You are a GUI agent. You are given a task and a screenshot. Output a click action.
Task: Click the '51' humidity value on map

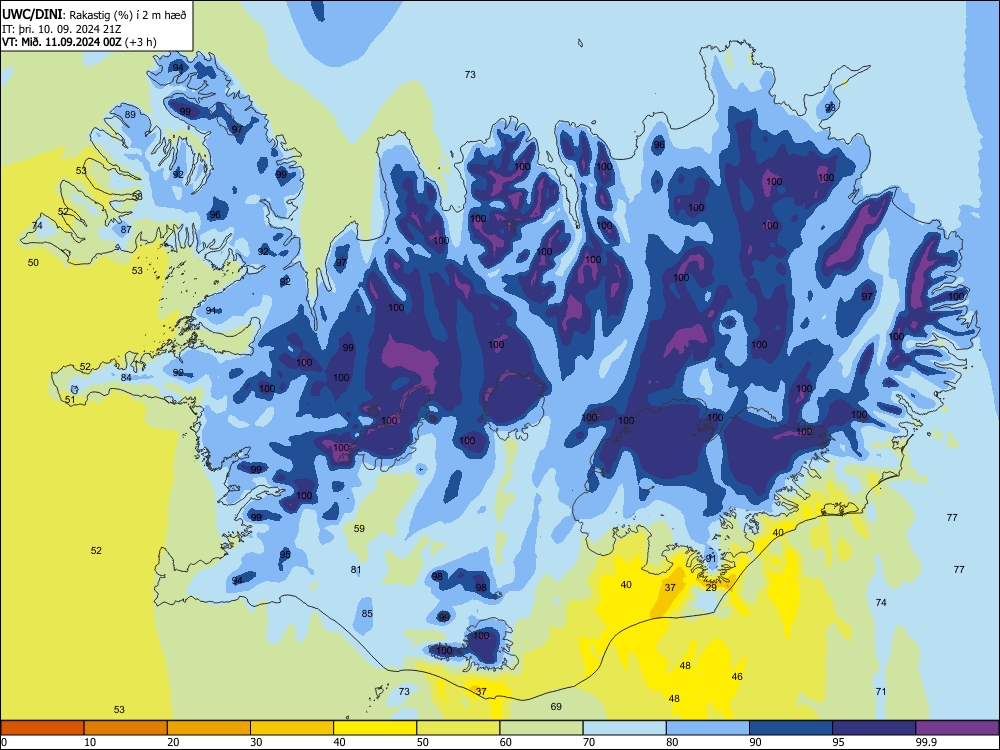click(x=70, y=400)
